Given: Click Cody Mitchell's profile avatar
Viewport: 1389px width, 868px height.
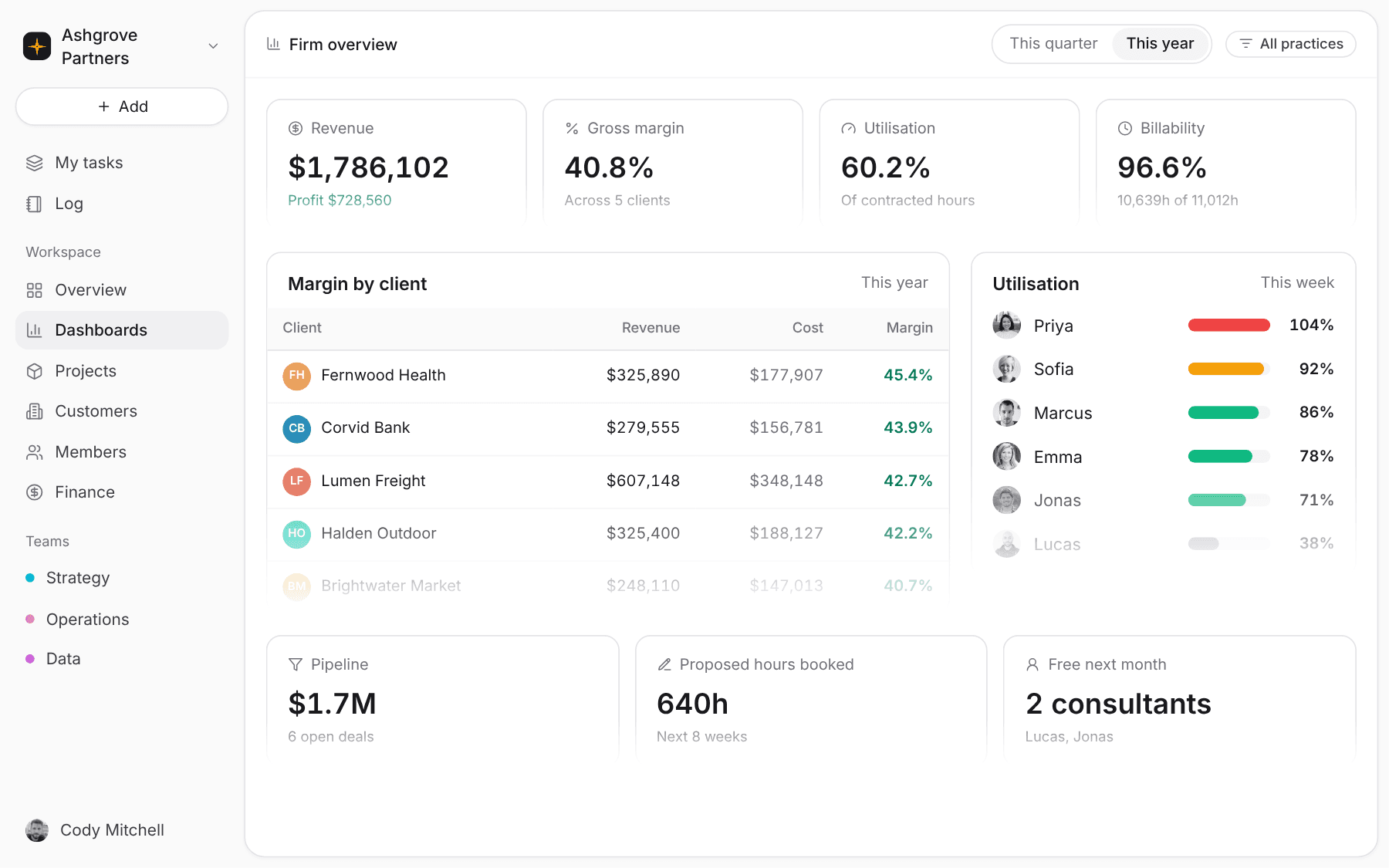Looking at the screenshot, I should (x=37, y=830).
